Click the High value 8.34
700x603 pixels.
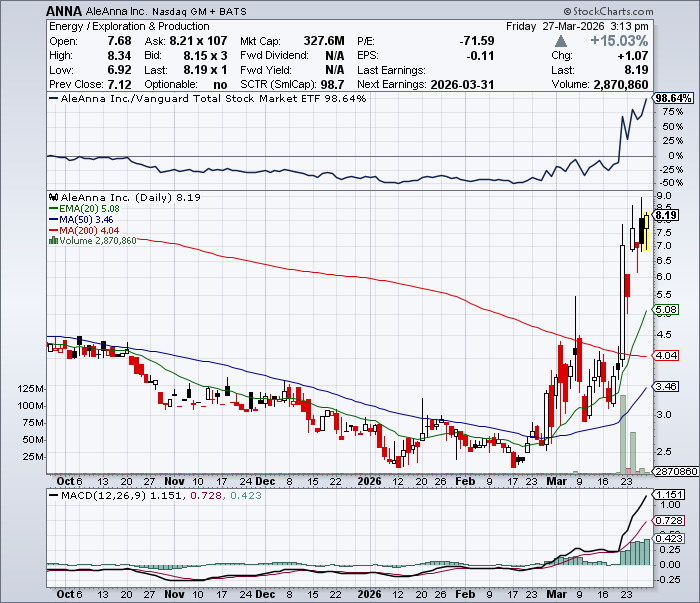(x=119, y=56)
